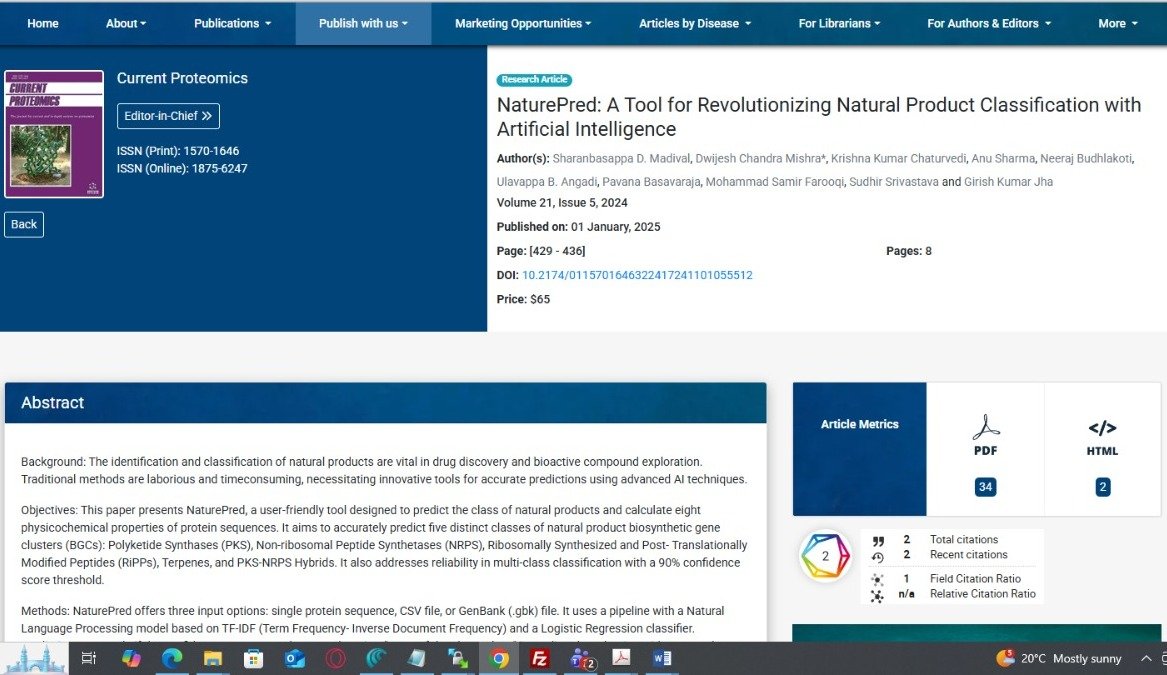This screenshot has height=675, width=1167.
Task: Switch to the Home menu item
Action: pos(42,23)
